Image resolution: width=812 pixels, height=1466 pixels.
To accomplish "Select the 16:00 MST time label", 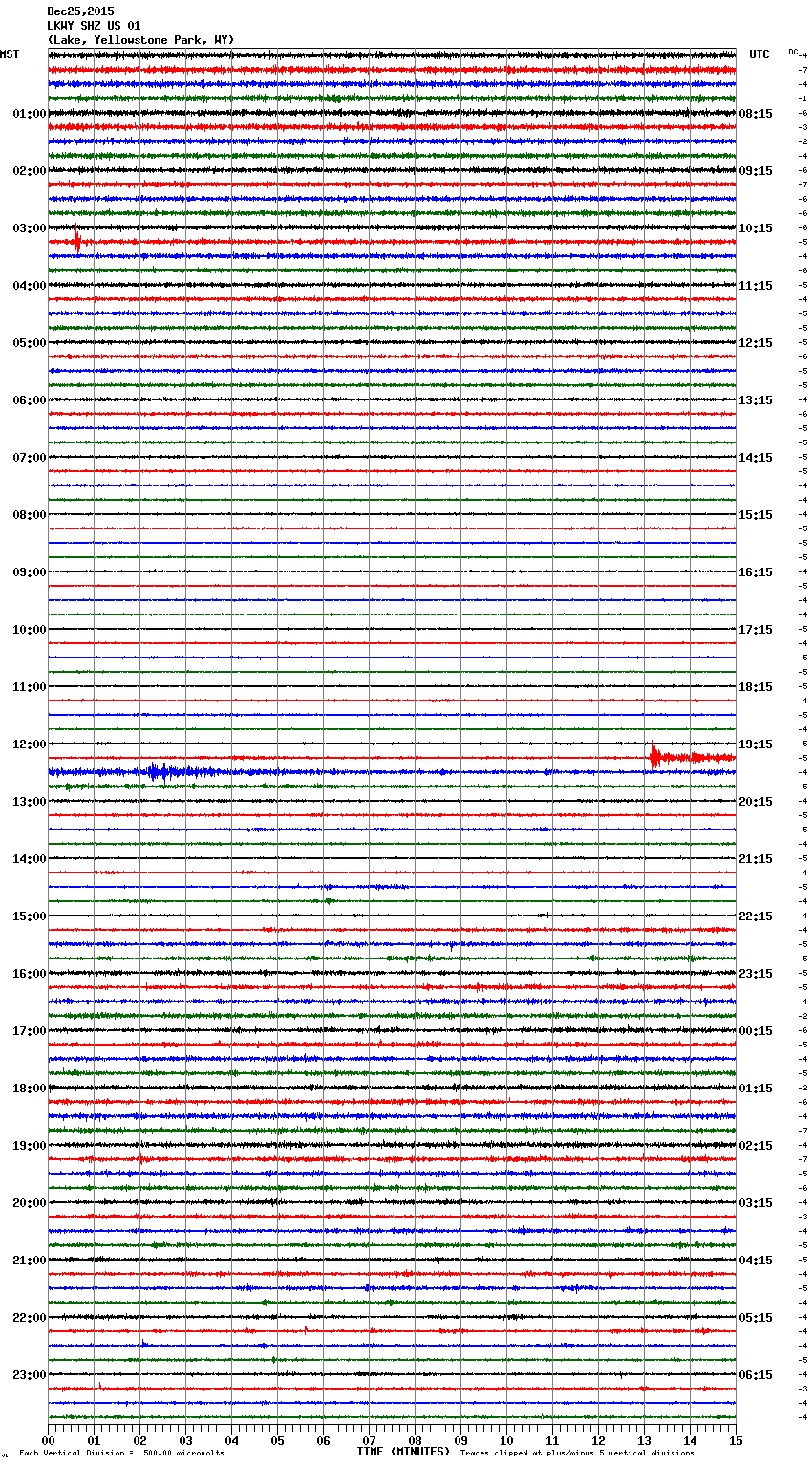I will (29, 974).
